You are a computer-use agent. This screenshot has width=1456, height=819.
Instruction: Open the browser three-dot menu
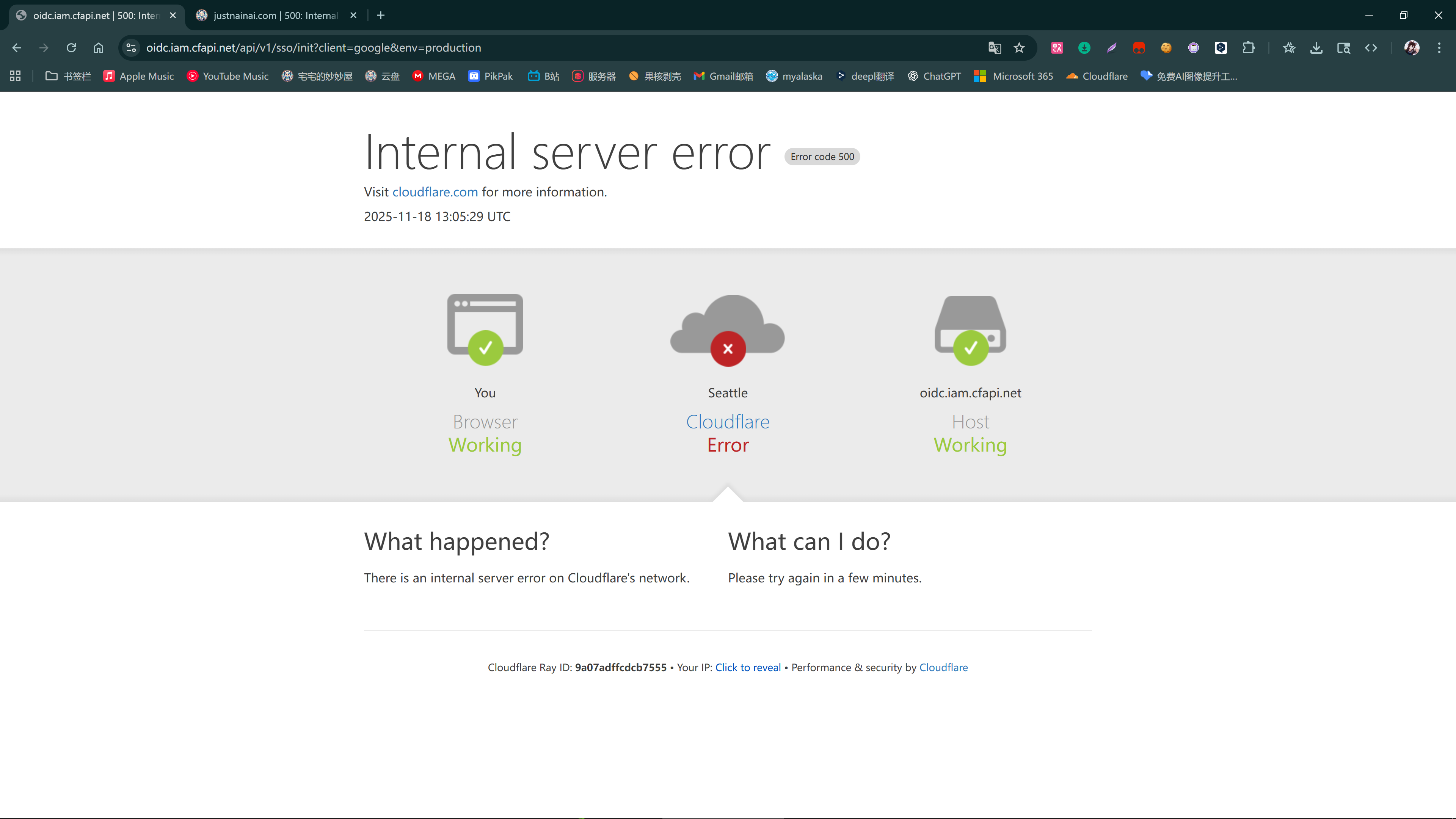(x=1439, y=48)
